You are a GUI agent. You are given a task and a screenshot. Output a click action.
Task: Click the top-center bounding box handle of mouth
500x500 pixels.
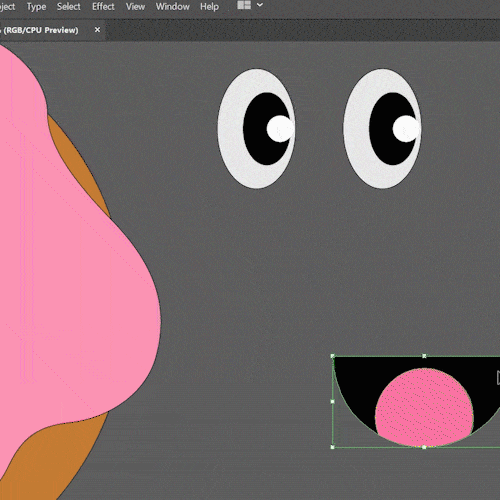424,356
